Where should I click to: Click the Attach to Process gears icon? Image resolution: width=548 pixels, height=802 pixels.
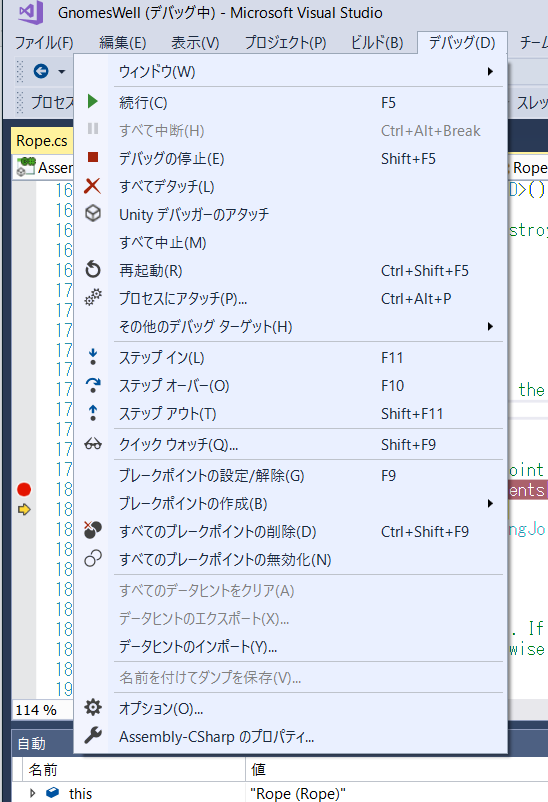coord(93,297)
